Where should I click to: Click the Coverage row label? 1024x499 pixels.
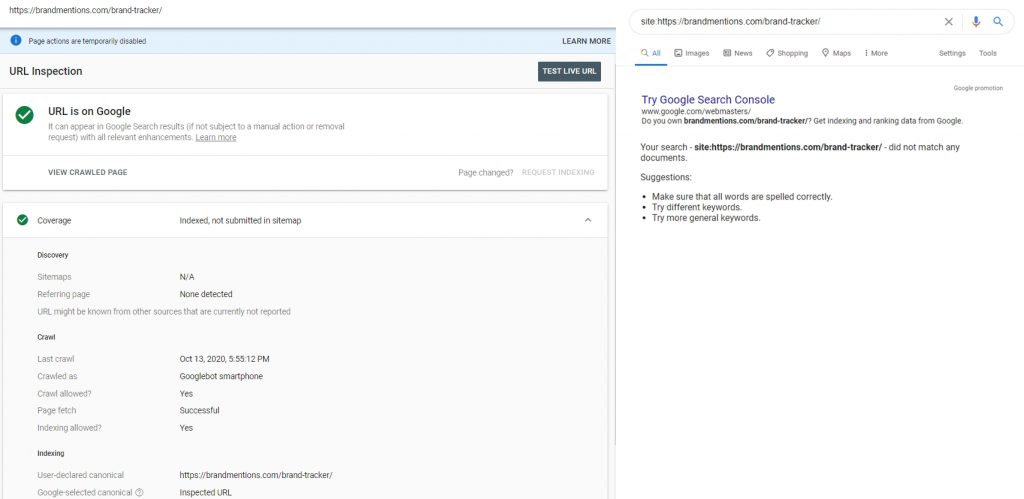54,221
